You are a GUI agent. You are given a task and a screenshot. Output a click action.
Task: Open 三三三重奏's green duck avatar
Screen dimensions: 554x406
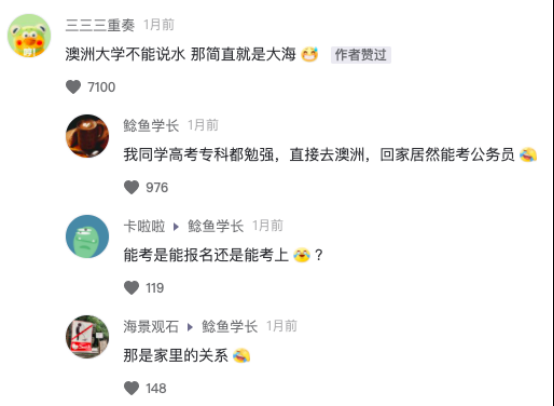click(29, 35)
